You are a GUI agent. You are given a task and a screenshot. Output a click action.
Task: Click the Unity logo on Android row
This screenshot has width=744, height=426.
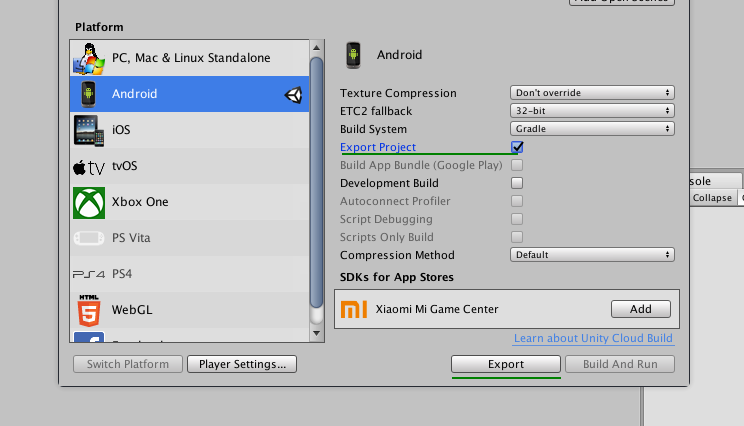(x=293, y=95)
